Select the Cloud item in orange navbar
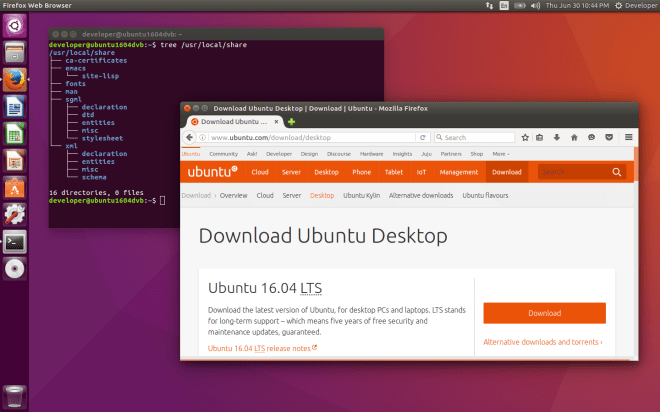Image resolution: width=660 pixels, height=412 pixels. 259,172
